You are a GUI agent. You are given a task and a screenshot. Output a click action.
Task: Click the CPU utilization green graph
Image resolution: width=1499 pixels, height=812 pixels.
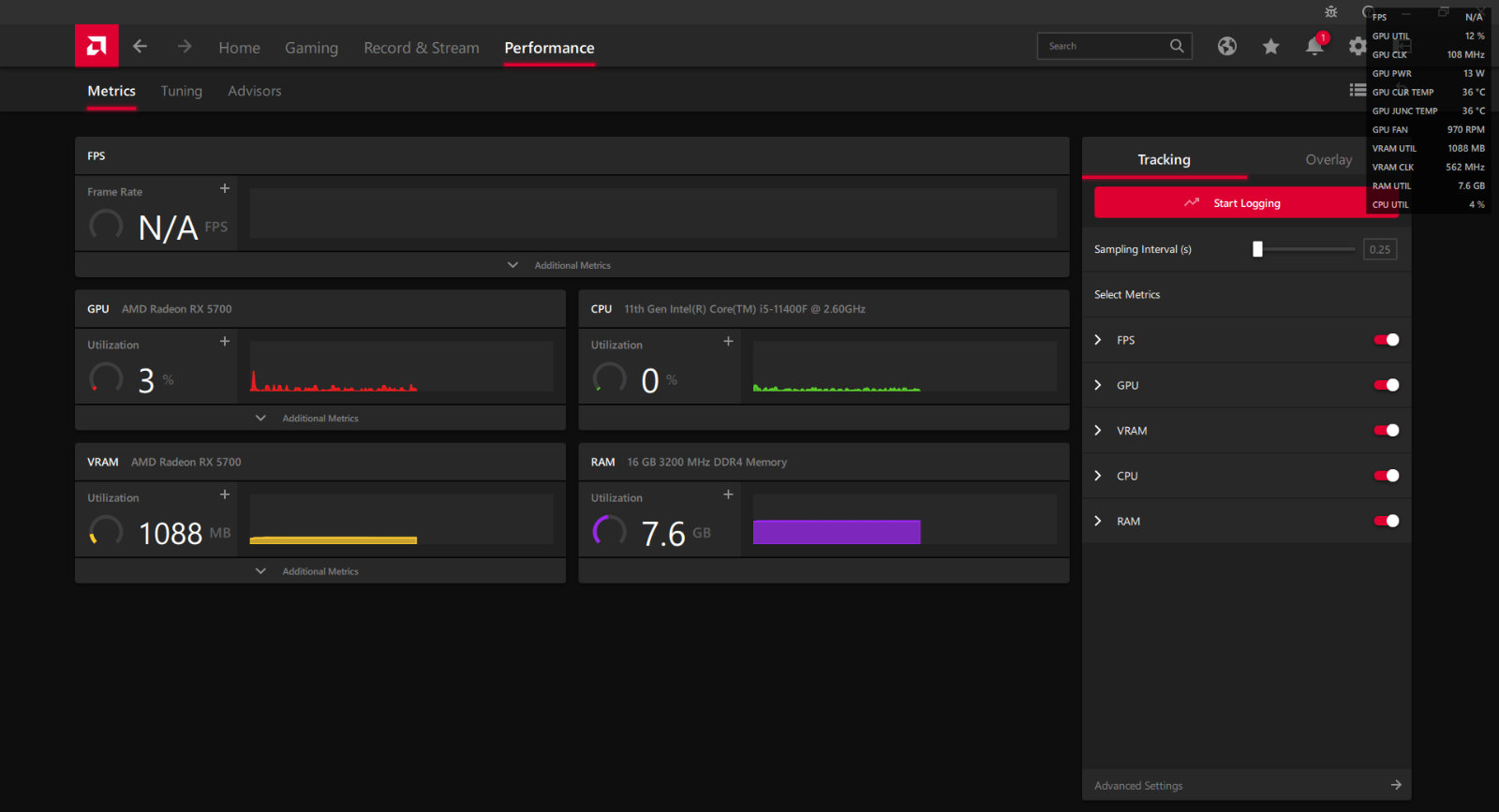click(x=905, y=366)
